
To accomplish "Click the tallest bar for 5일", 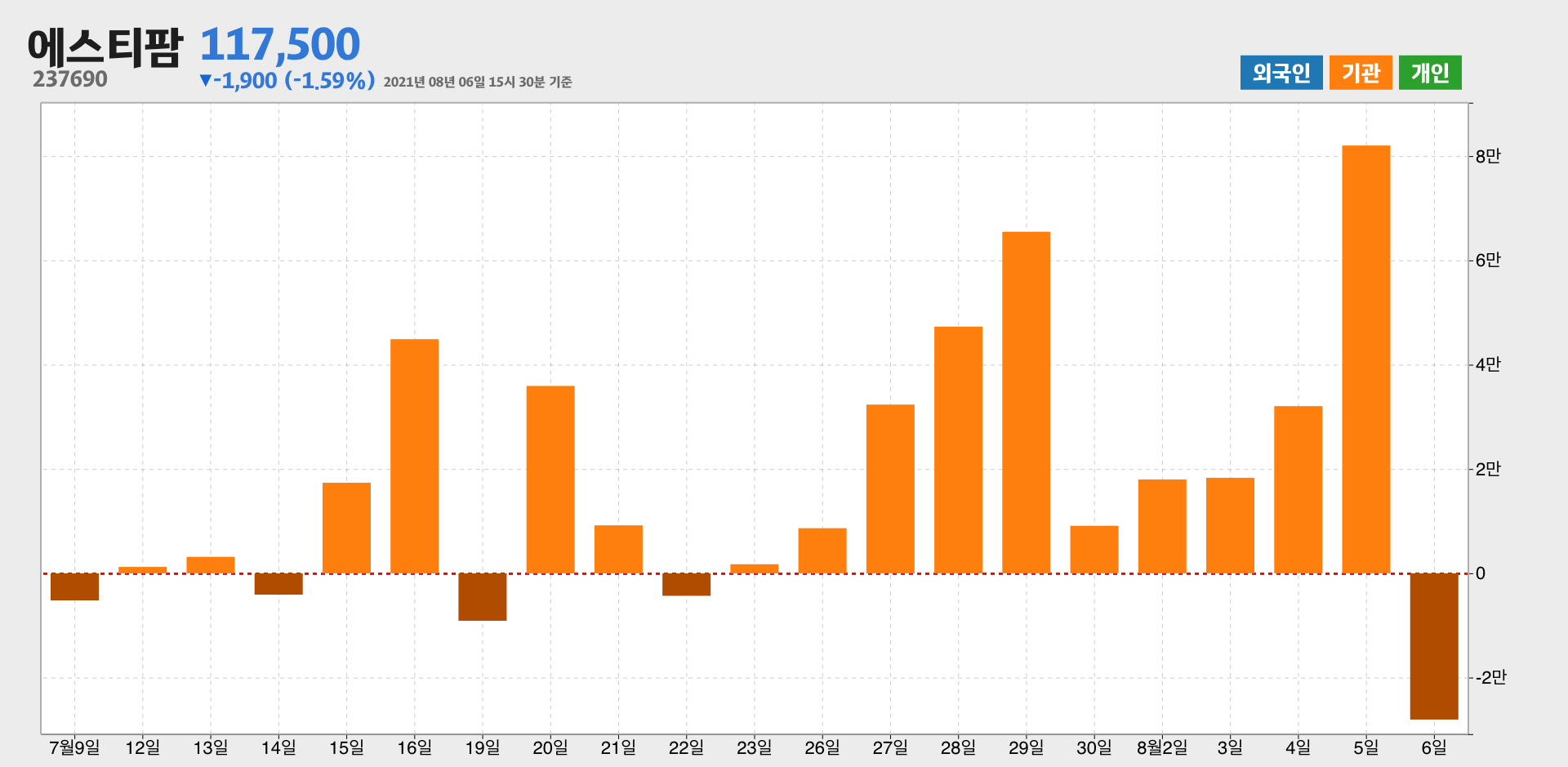I will tap(1366, 359).
